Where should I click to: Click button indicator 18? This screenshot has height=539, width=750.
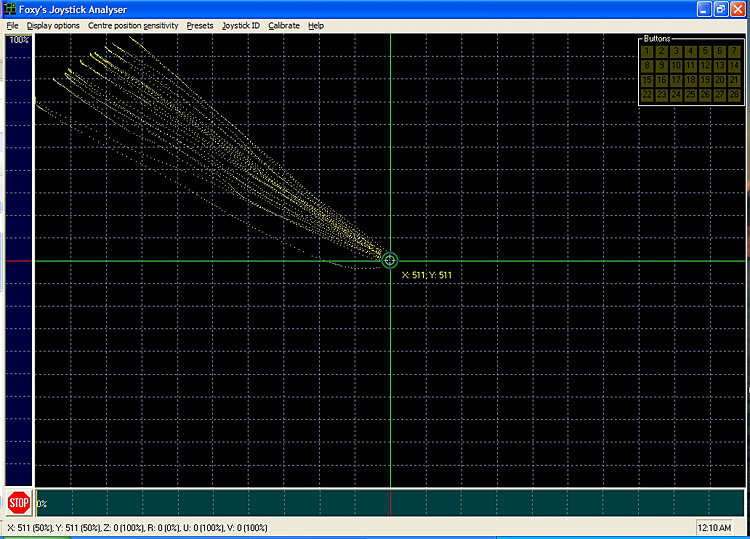tap(691, 81)
